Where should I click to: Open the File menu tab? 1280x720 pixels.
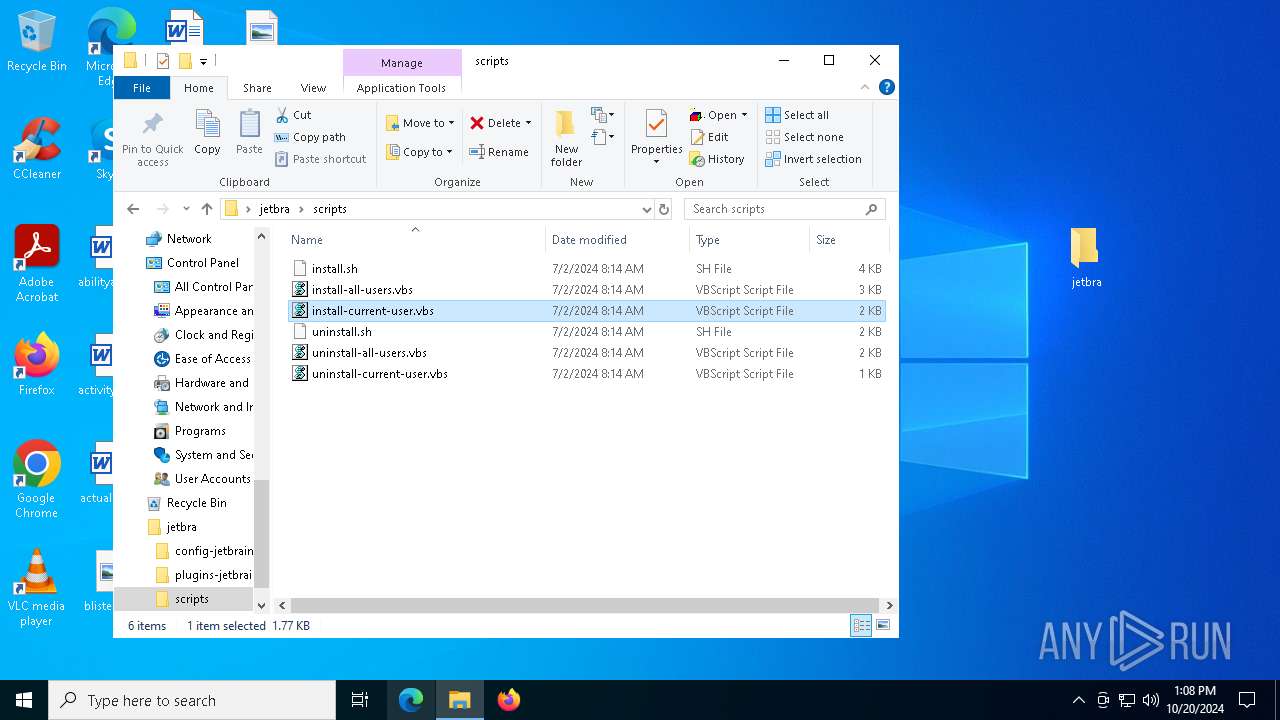[x=142, y=88]
